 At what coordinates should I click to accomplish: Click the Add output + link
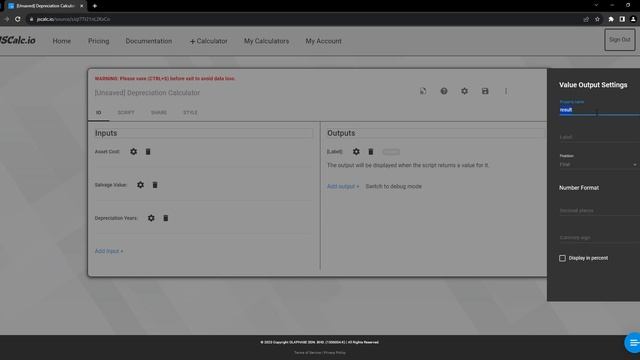click(343, 186)
